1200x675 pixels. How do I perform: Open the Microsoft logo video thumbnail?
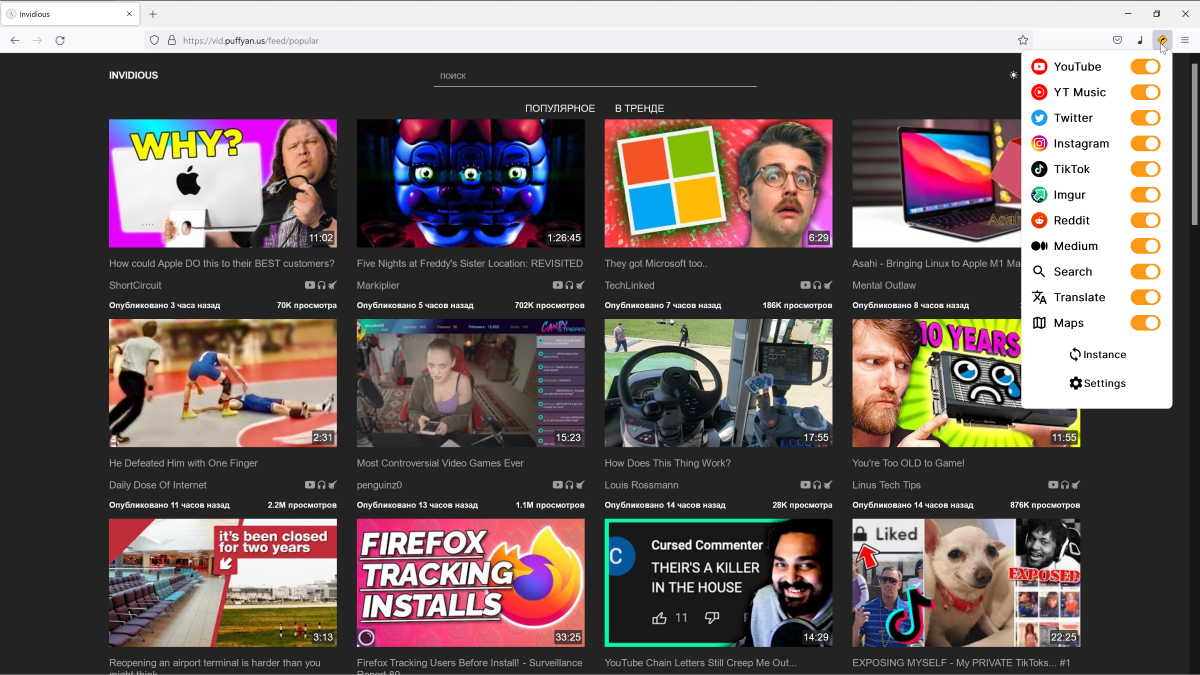[x=719, y=183]
